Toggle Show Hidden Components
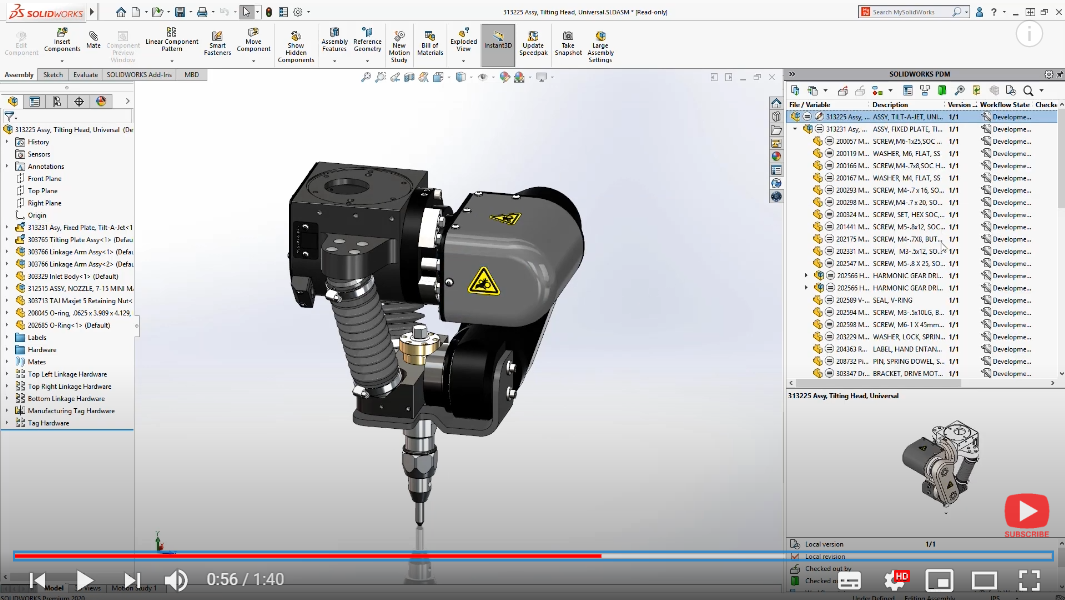 tap(295, 44)
